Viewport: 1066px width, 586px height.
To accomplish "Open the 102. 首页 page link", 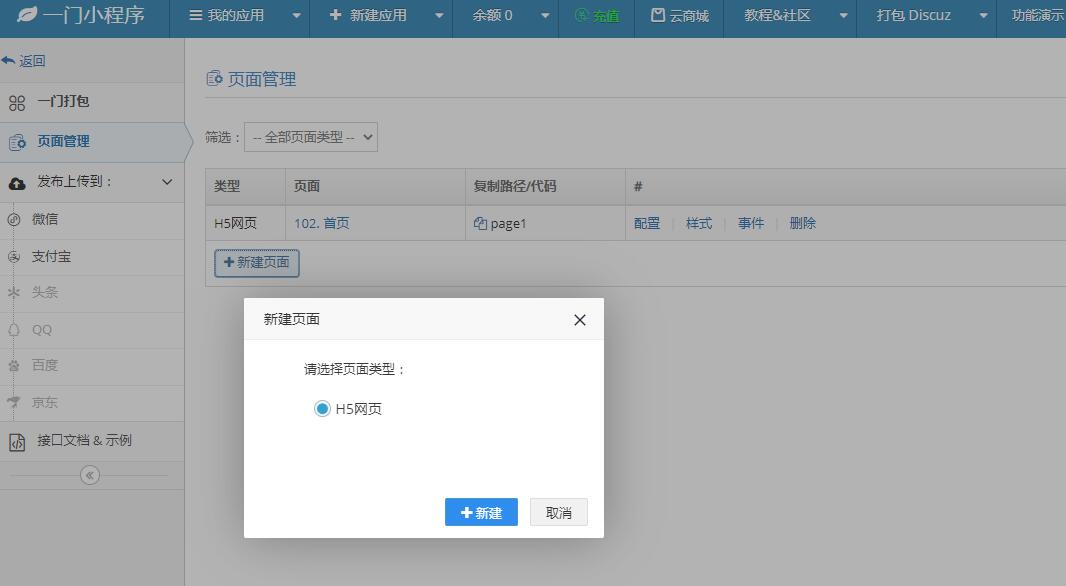I will (322, 223).
